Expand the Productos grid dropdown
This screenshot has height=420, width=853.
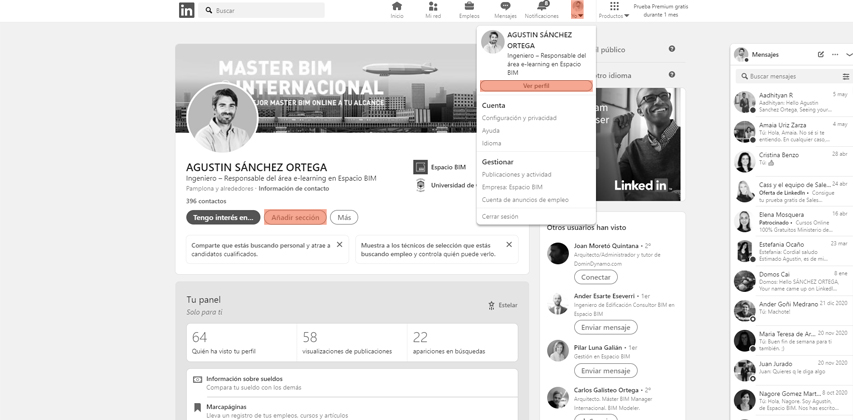pyautogui.click(x=614, y=10)
